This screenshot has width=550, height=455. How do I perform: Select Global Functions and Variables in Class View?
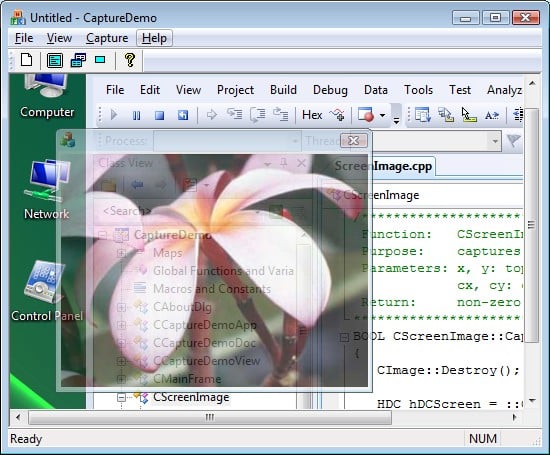[x=223, y=271]
